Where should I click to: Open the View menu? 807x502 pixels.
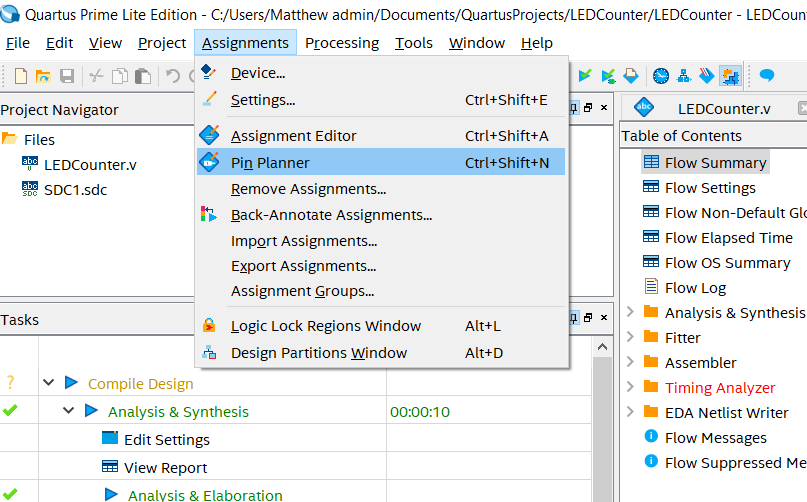pyautogui.click(x=106, y=43)
